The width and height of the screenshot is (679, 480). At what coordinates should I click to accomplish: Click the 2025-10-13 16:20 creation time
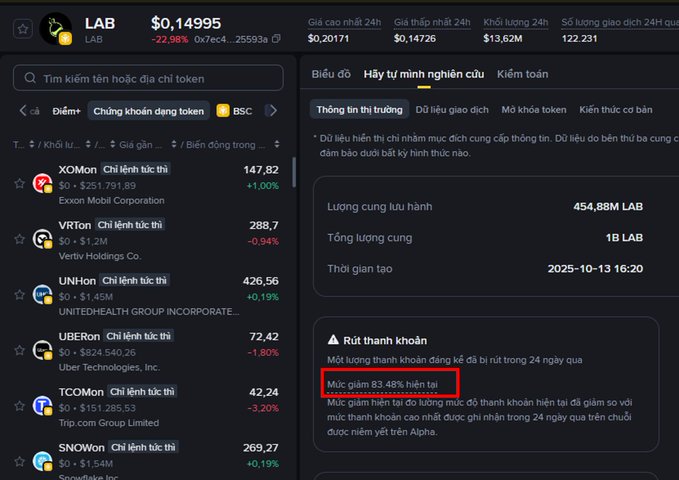click(x=595, y=269)
